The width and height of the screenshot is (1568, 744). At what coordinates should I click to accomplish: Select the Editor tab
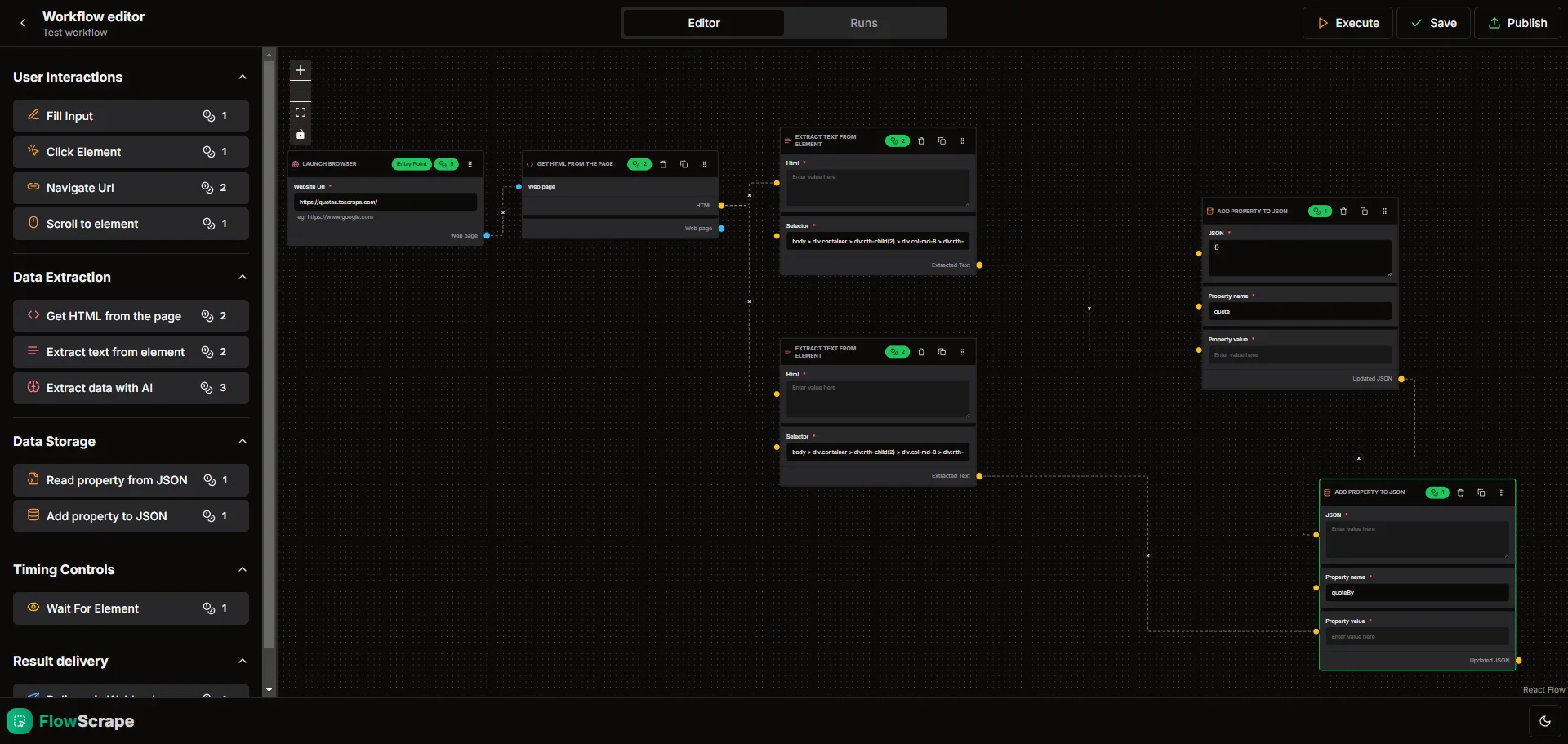(703, 23)
